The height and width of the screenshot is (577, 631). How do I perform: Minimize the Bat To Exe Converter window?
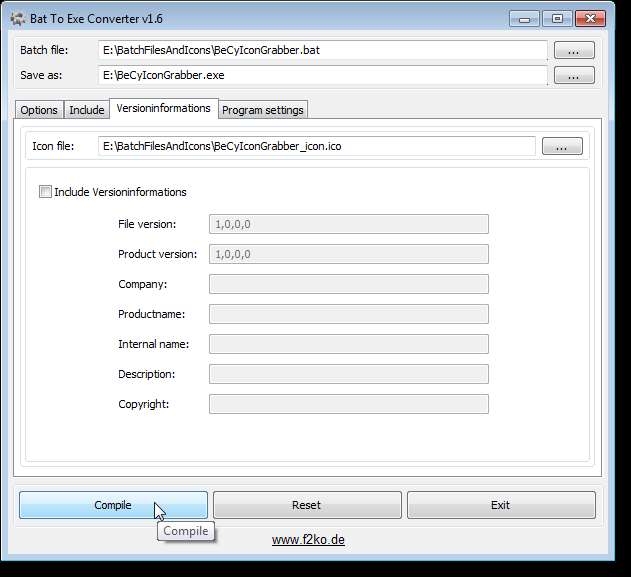(x=524, y=19)
